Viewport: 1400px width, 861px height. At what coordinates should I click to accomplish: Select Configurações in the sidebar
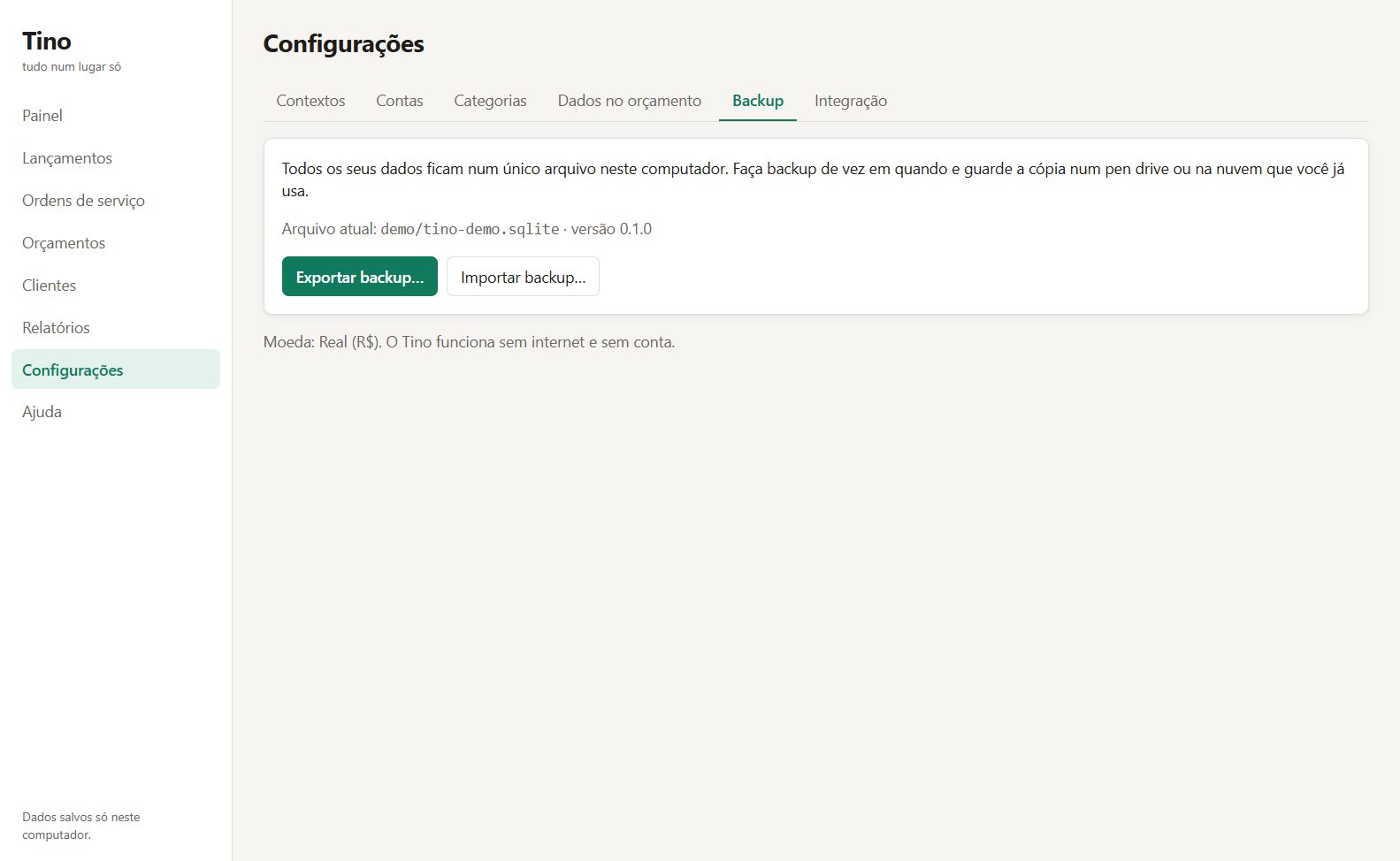click(115, 370)
